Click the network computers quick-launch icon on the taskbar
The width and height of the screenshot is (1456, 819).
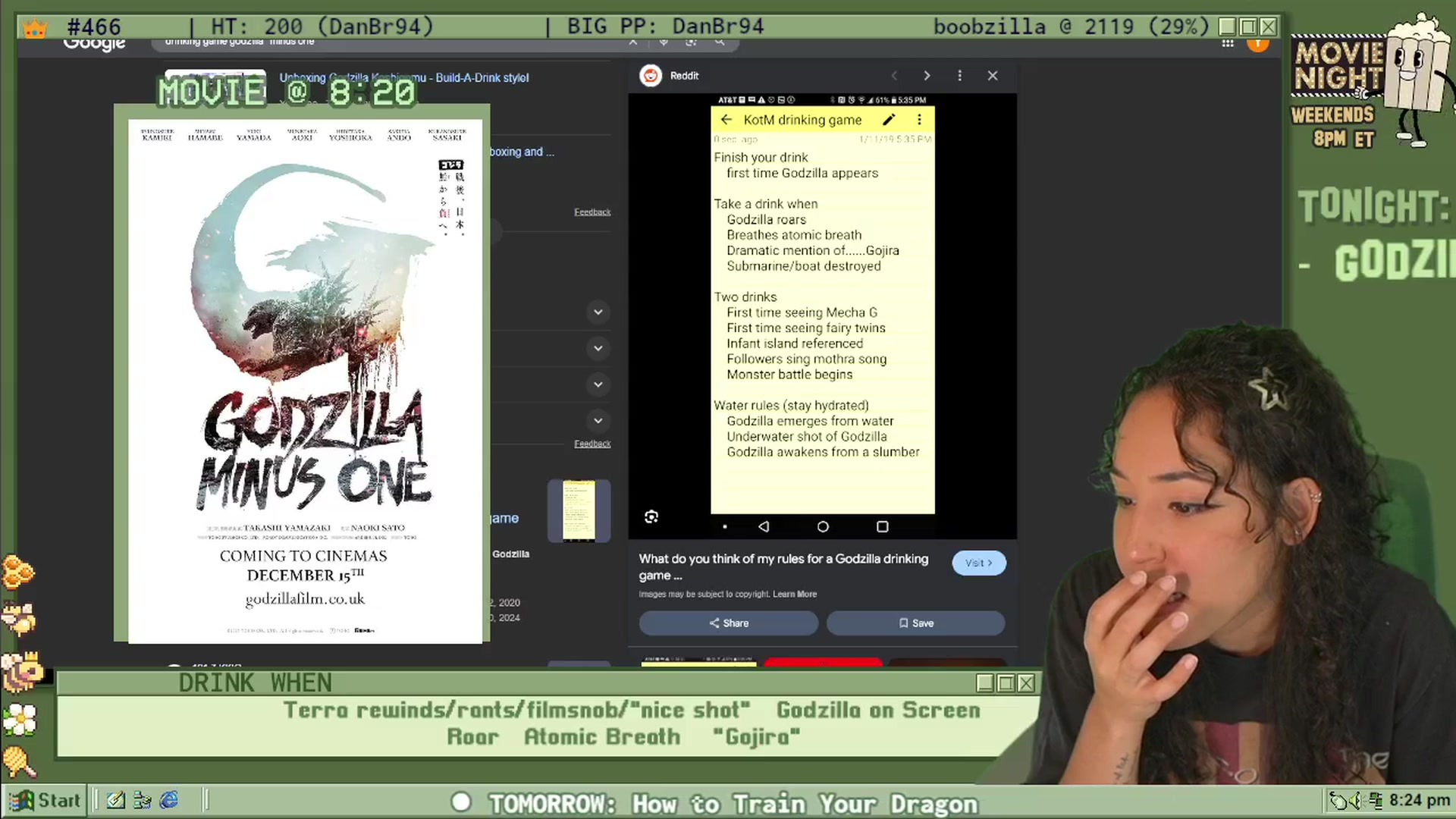point(143,800)
